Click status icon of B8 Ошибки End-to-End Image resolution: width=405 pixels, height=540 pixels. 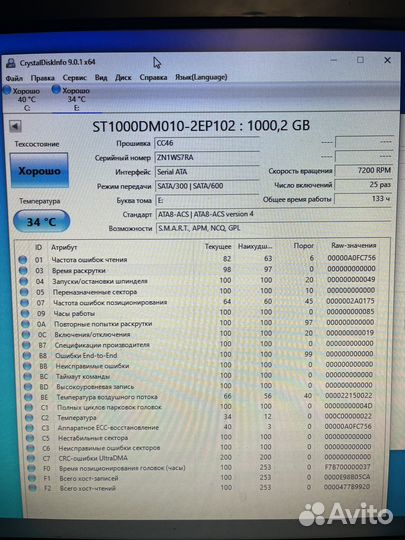(27, 356)
